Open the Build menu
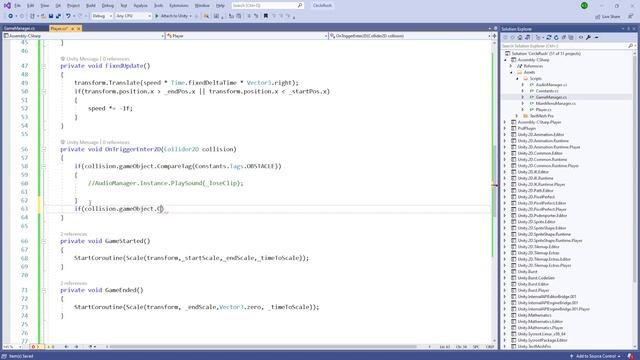Viewport: 640px width, 360px height. tap(91, 6)
